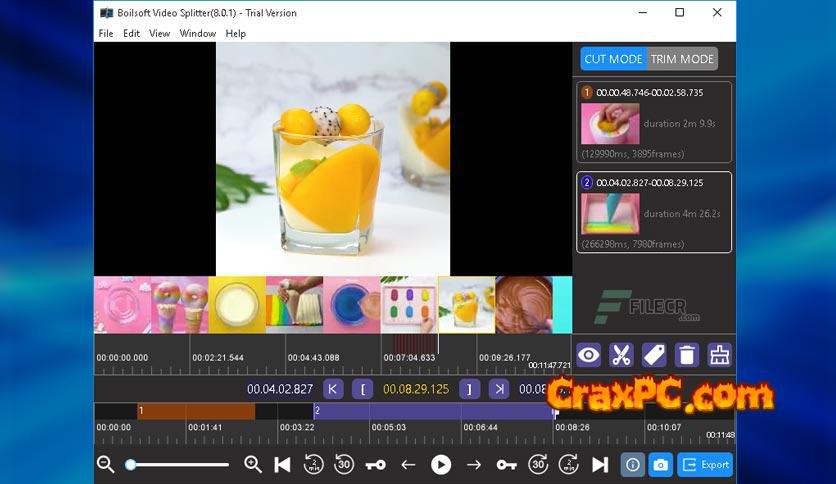Select segment 1 in the clip list
Image resolution: width=836 pixels, height=484 pixels.
coord(654,122)
